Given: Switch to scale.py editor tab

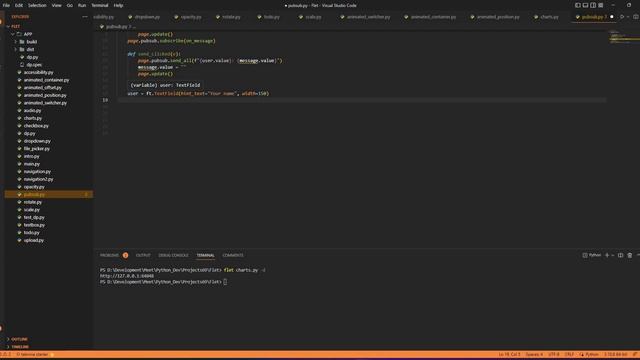Looking at the screenshot, I should [313, 17].
